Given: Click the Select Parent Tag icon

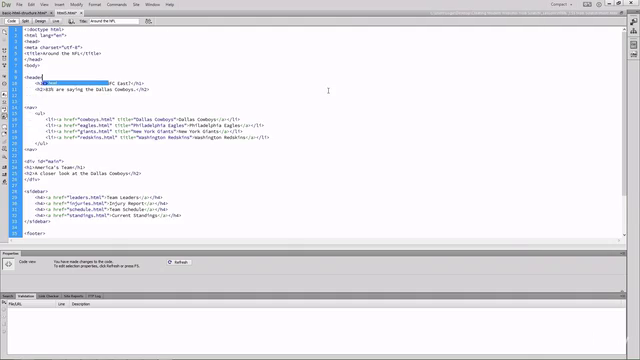Looking at the screenshot, I should coord(4,76).
